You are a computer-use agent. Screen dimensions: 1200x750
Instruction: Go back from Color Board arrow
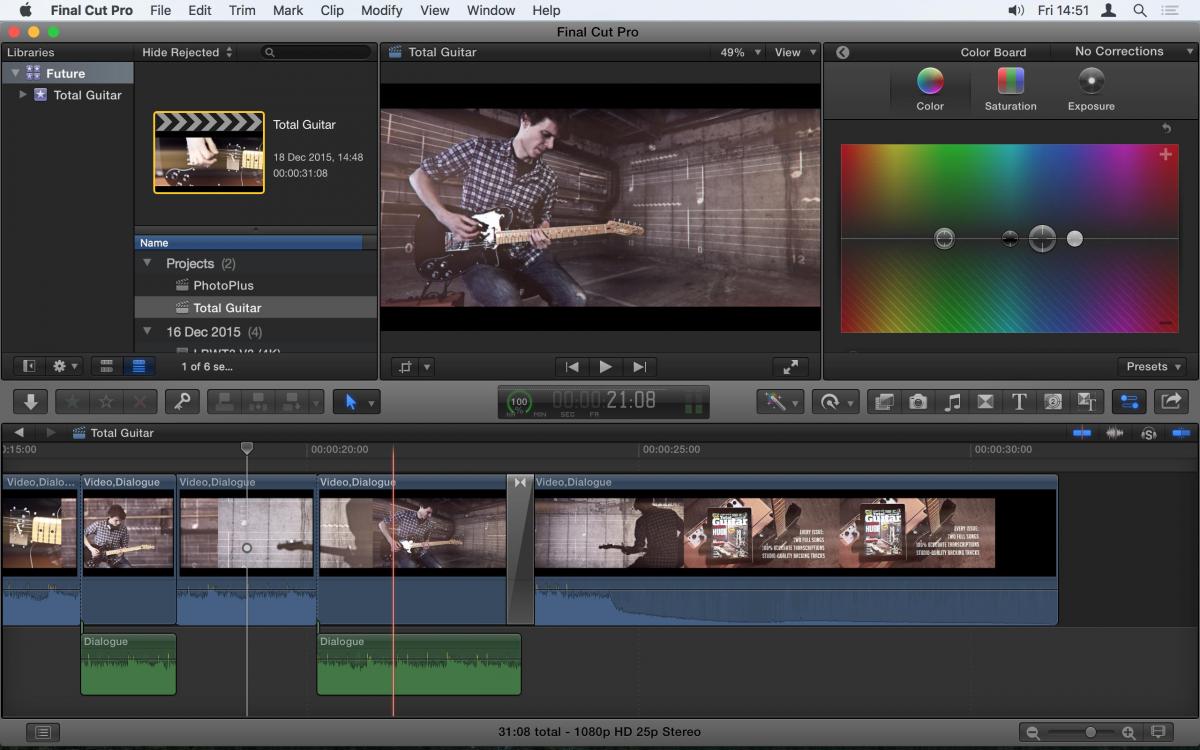click(842, 52)
